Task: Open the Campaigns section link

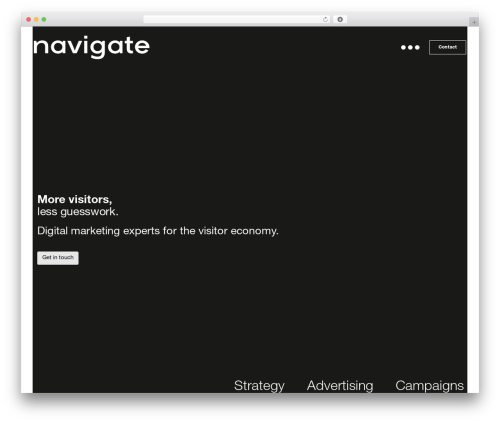Action: [429, 386]
